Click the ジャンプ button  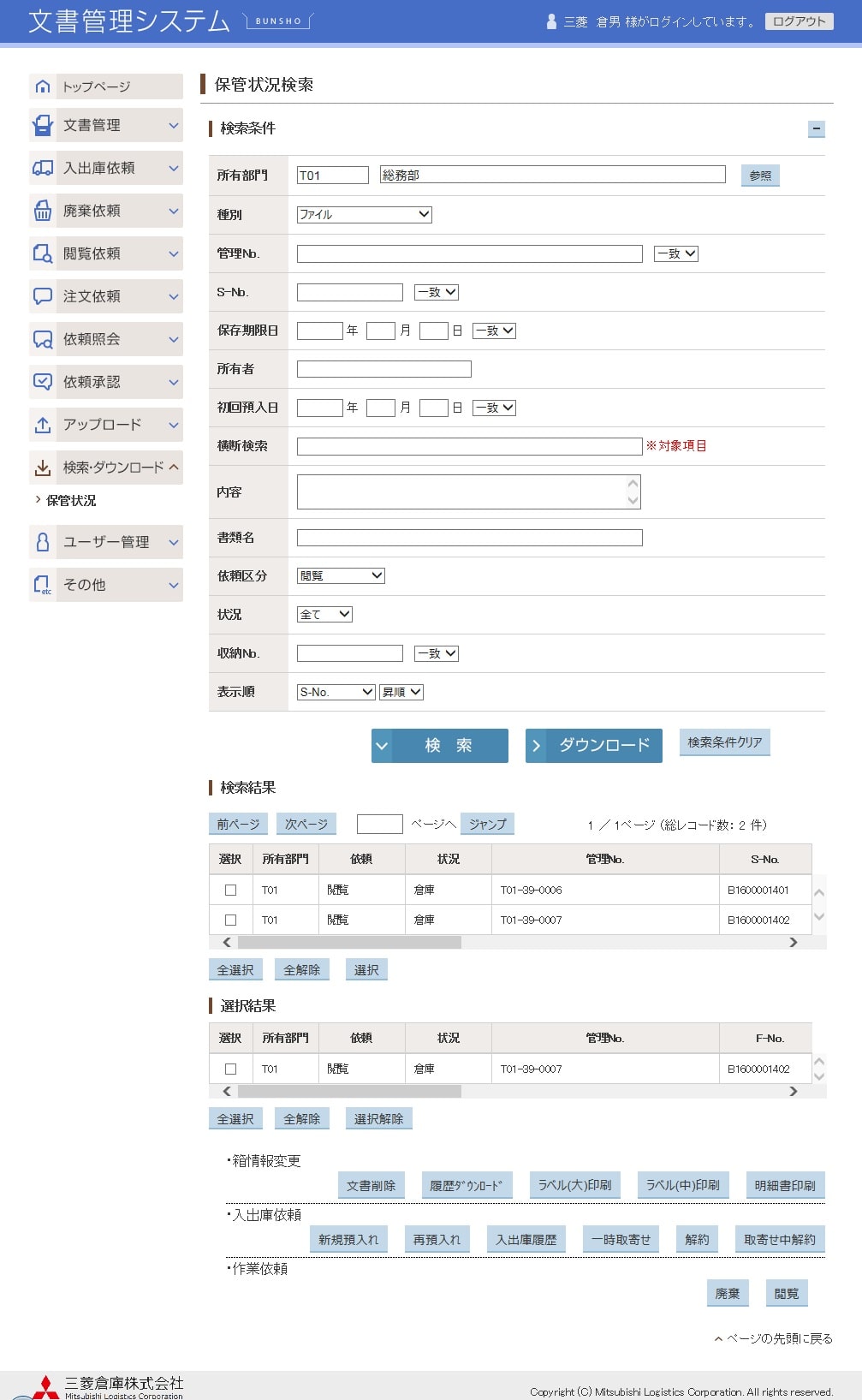[x=488, y=824]
